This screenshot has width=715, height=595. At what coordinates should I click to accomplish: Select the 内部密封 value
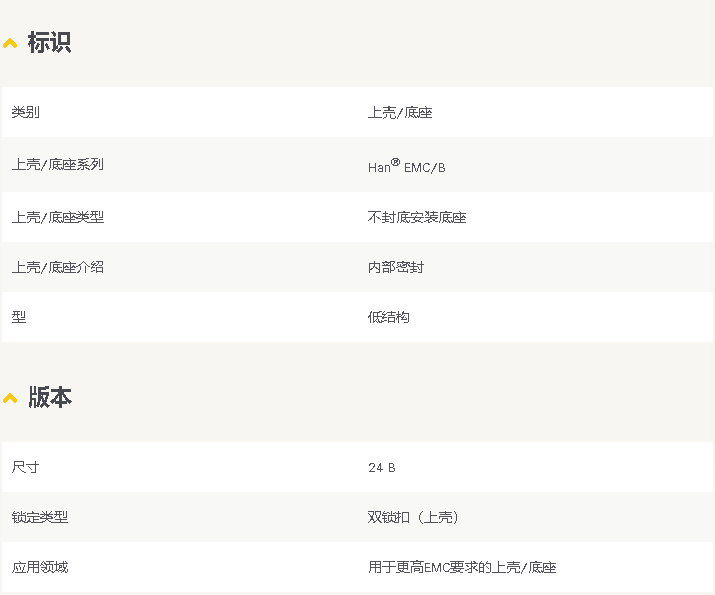396,267
